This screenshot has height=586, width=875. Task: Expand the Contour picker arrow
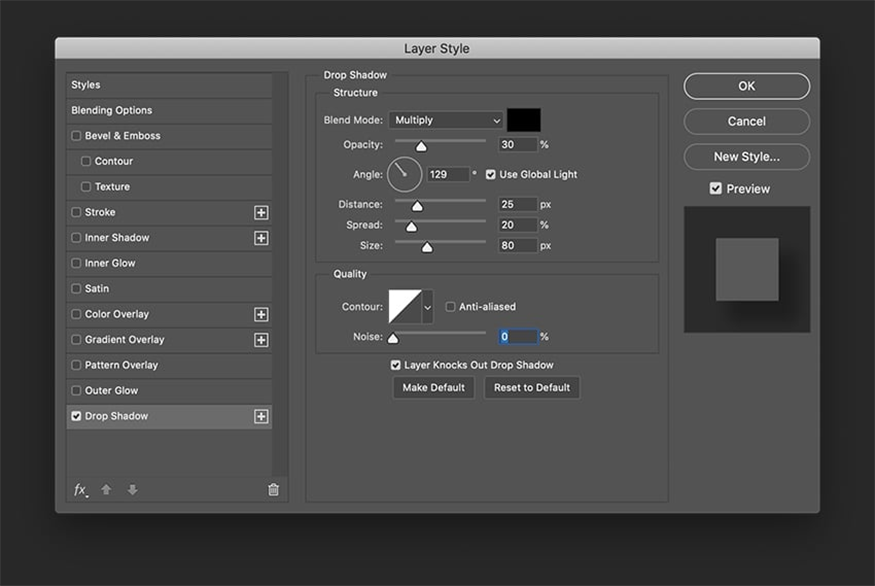(428, 307)
